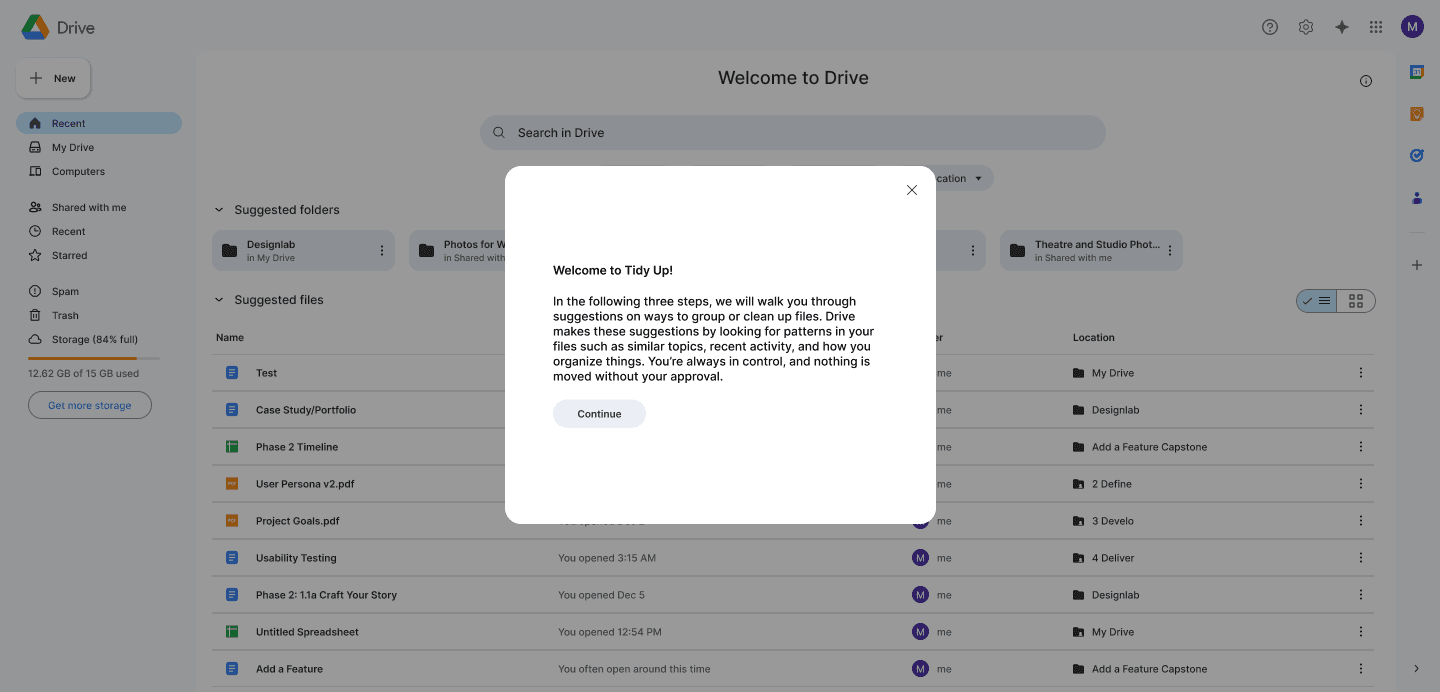This screenshot has width=1440, height=692.
Task: Open Project Goals.pdf file
Action: (297, 521)
